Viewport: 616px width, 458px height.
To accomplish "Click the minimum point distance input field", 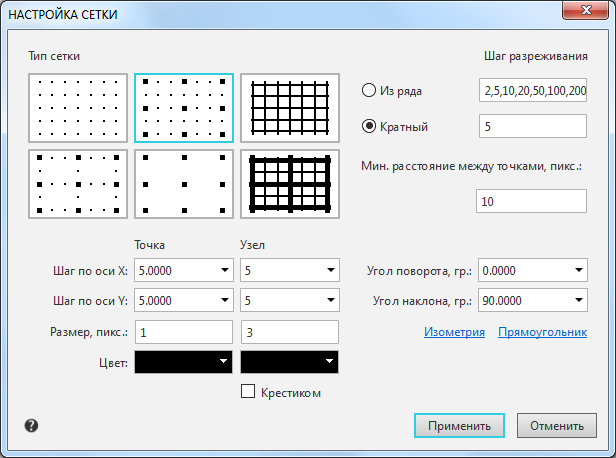I will [x=531, y=201].
